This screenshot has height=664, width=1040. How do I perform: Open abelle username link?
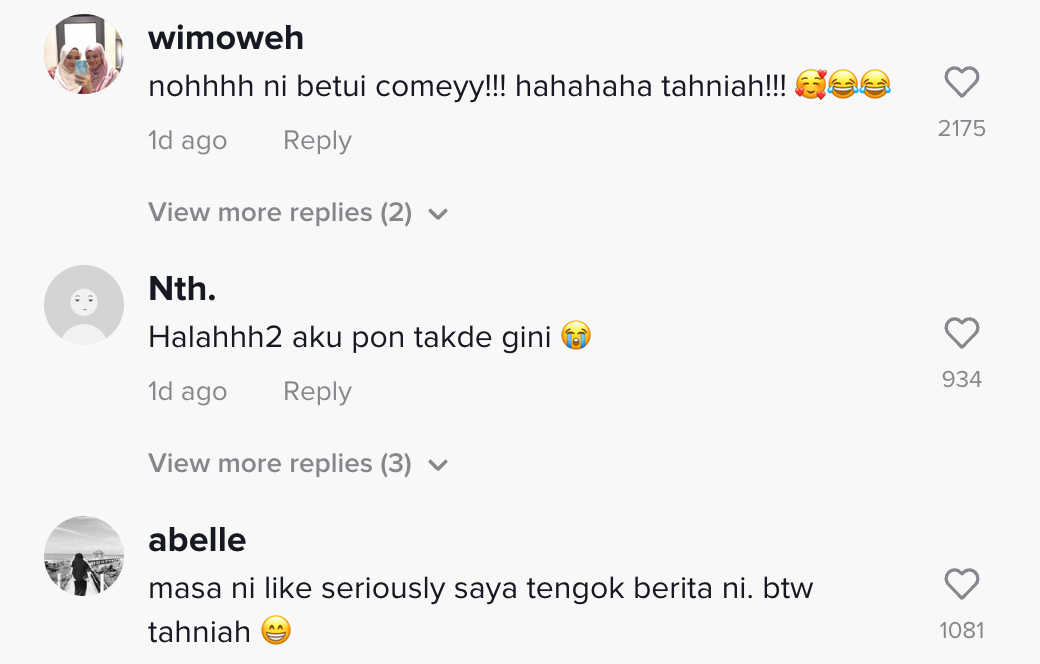click(x=197, y=540)
